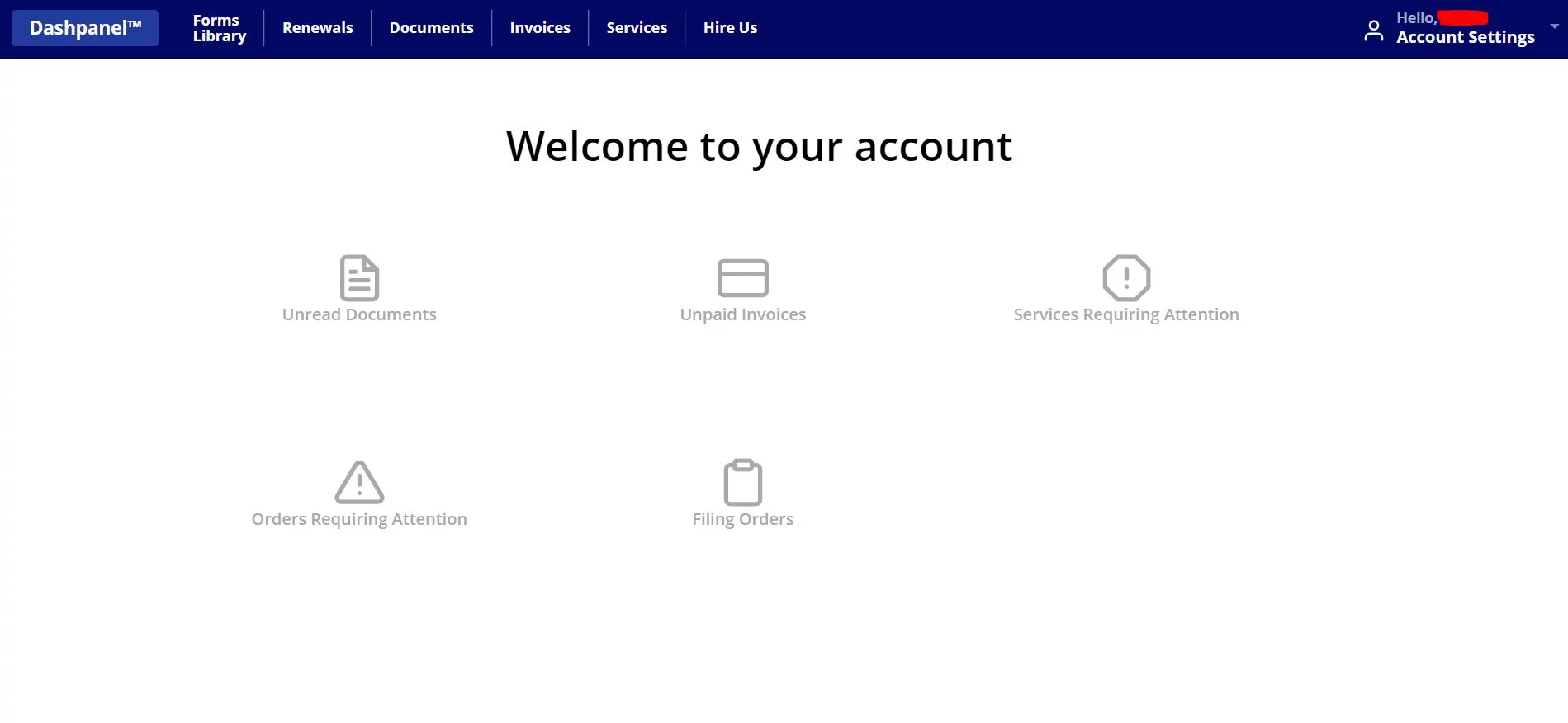This screenshot has width=1568, height=723.
Task: Open Account Settings
Action: (1465, 37)
